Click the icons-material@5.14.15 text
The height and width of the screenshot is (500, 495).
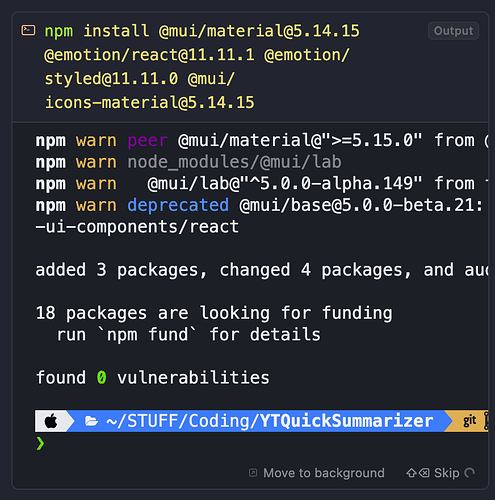click(x=150, y=102)
